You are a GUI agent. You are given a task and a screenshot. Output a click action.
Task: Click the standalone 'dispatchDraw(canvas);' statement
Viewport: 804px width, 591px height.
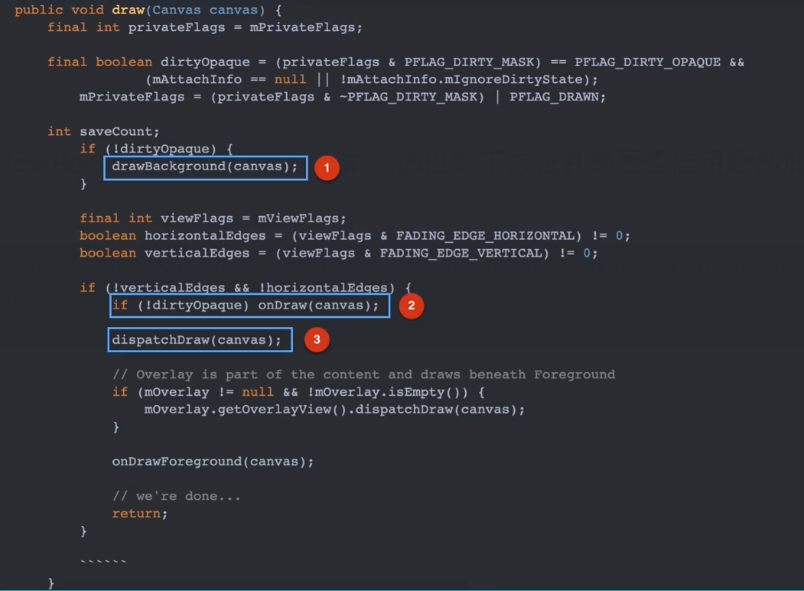[x=197, y=340]
